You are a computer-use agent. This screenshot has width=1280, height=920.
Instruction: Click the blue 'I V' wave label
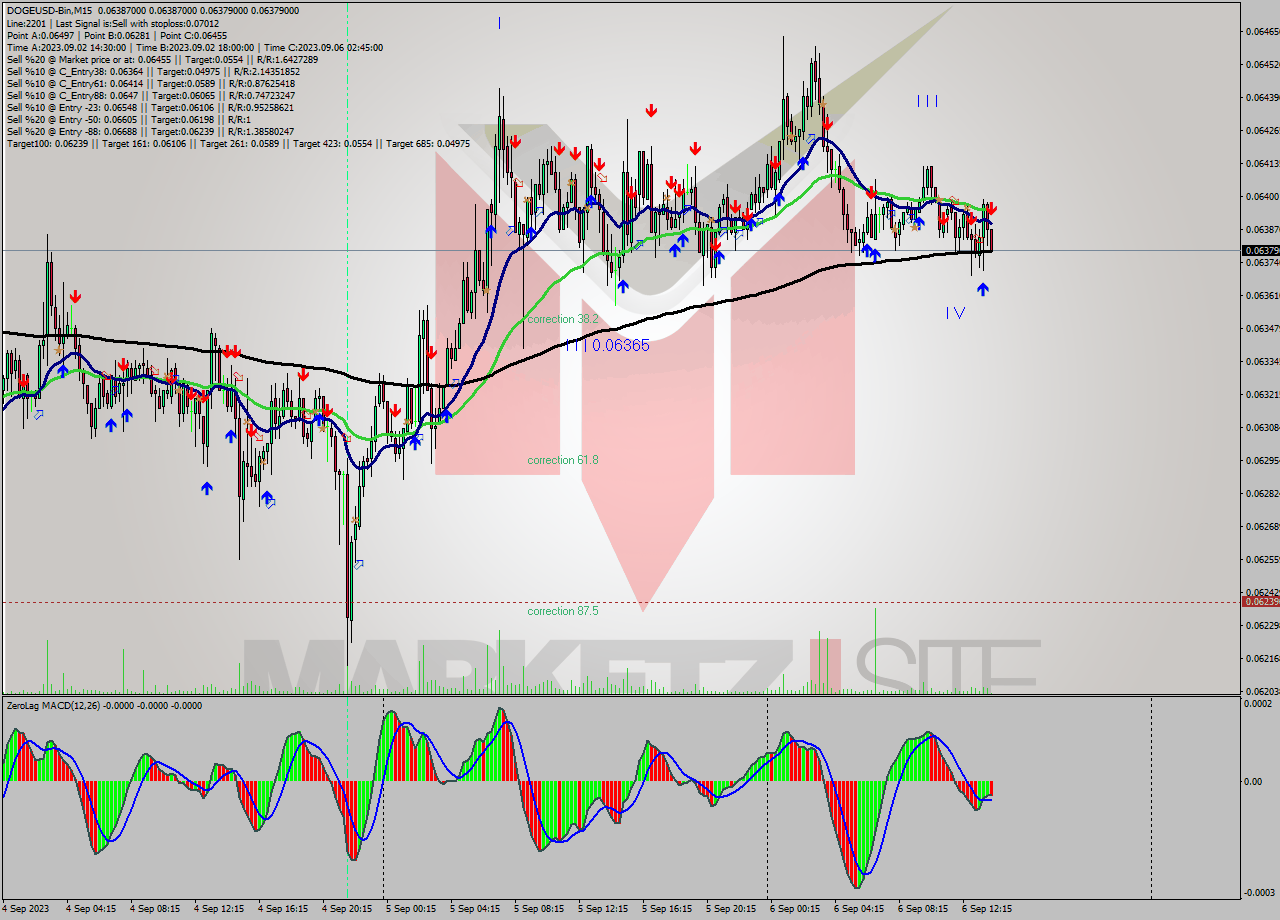pos(955,313)
